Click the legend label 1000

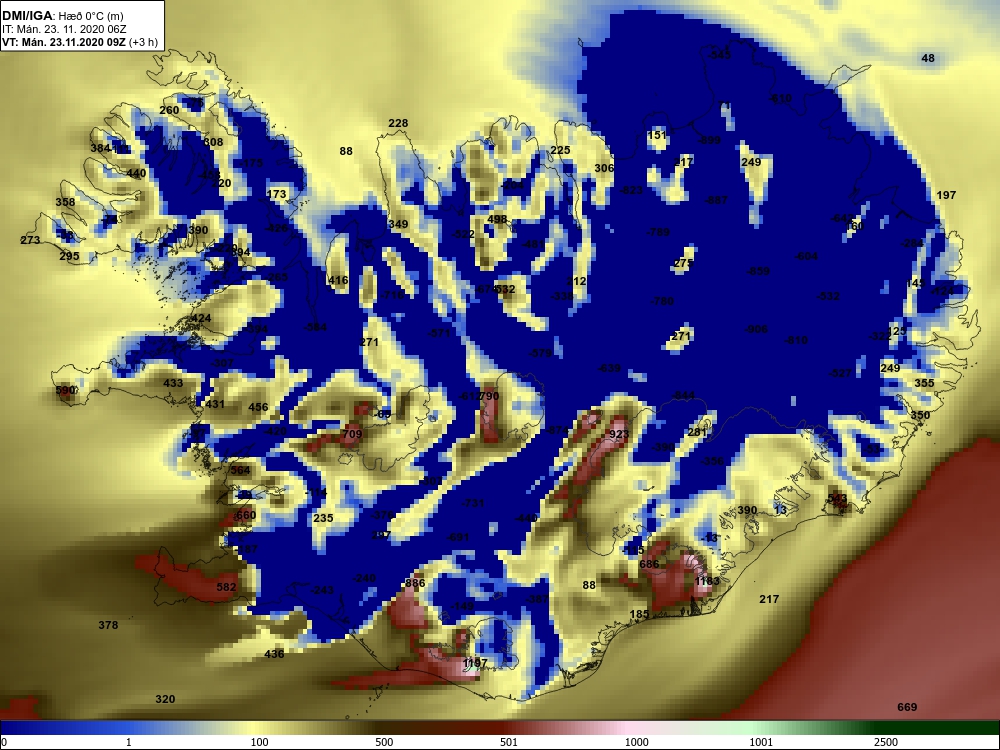(636, 742)
